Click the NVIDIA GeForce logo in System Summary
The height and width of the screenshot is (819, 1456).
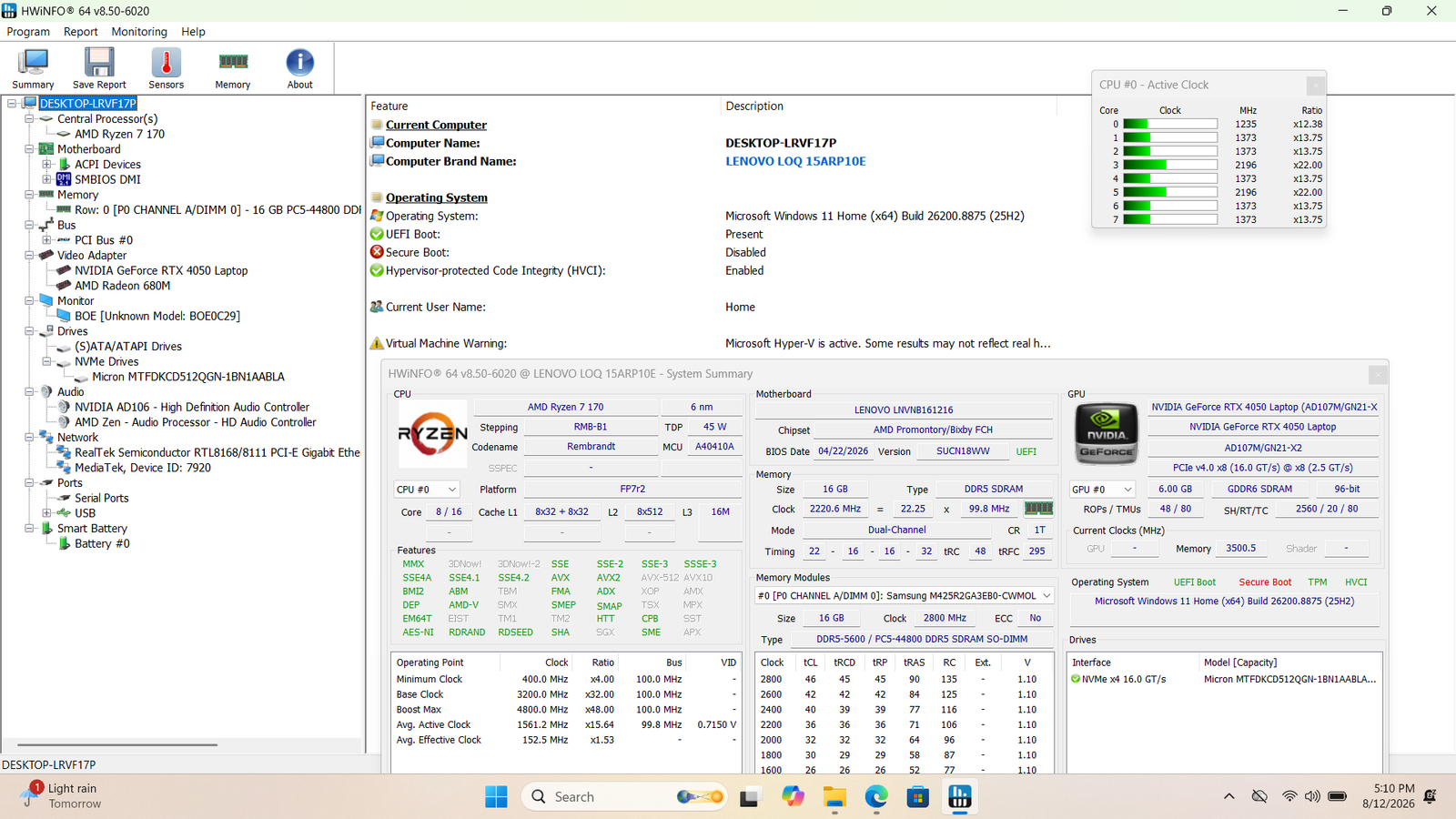1107,434
